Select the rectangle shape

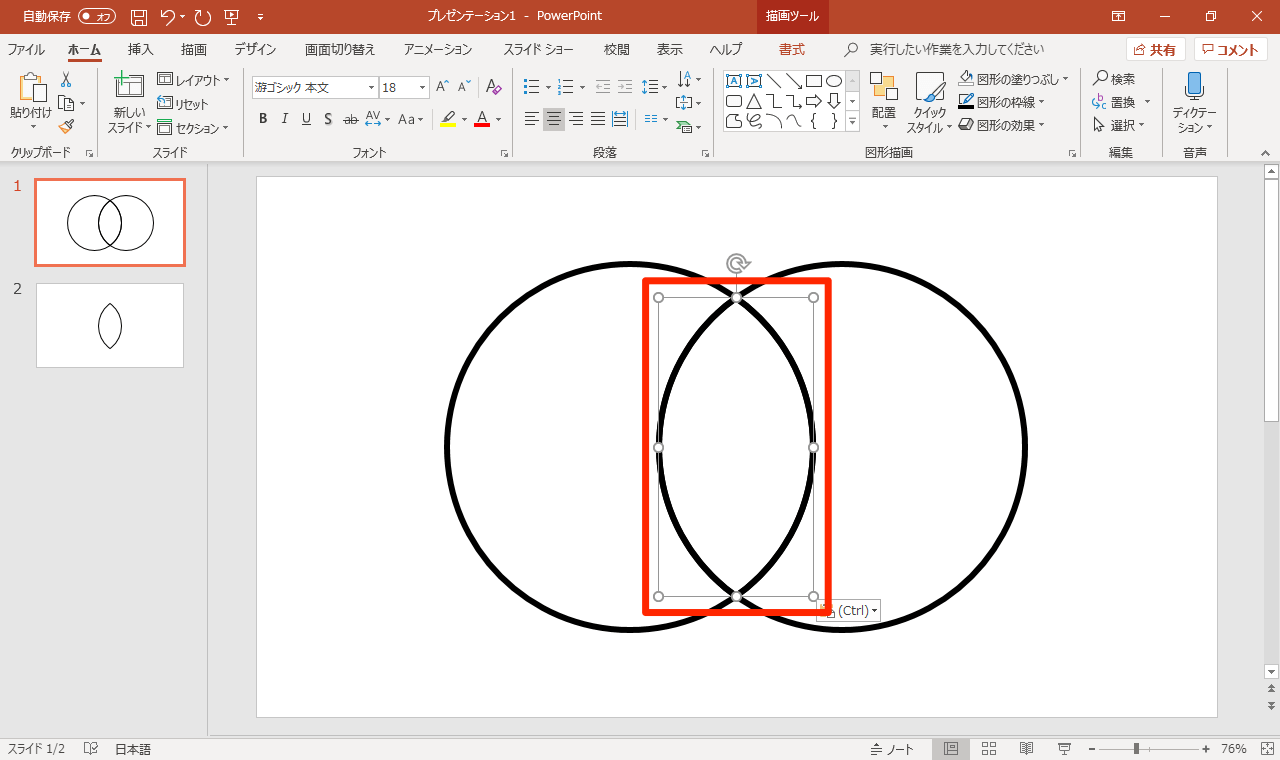[814, 81]
